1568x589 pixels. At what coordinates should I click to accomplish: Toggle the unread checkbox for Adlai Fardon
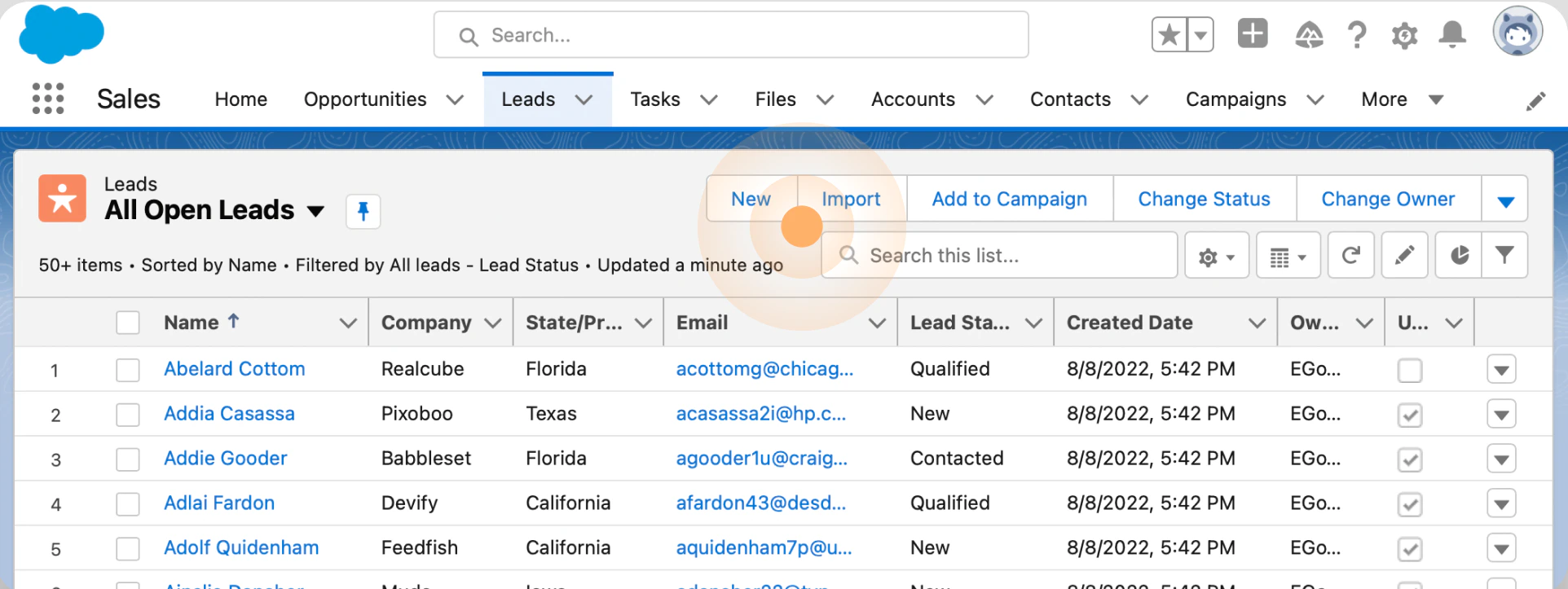pyautogui.click(x=1410, y=505)
